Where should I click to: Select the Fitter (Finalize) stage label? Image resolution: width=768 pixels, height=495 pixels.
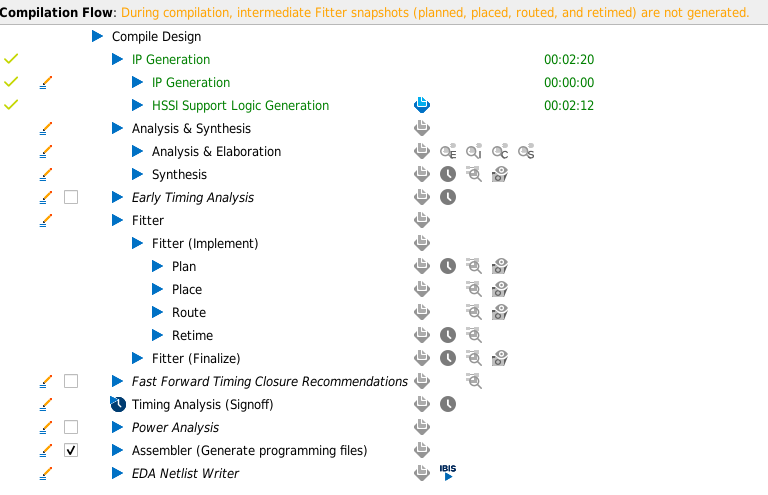tap(196, 358)
